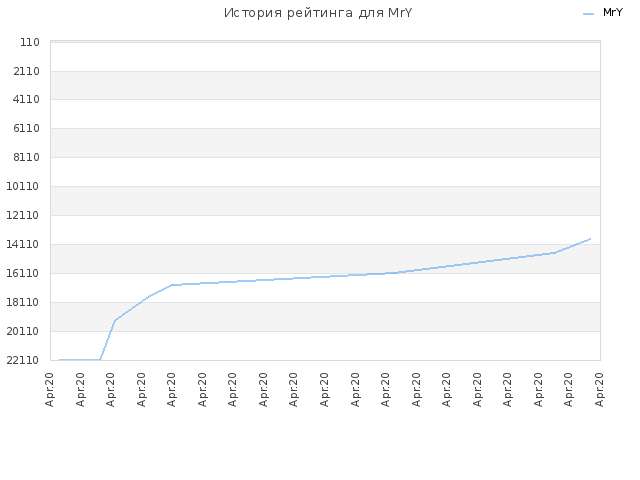Click the last Apr.20 x-axis label

(x=599, y=389)
